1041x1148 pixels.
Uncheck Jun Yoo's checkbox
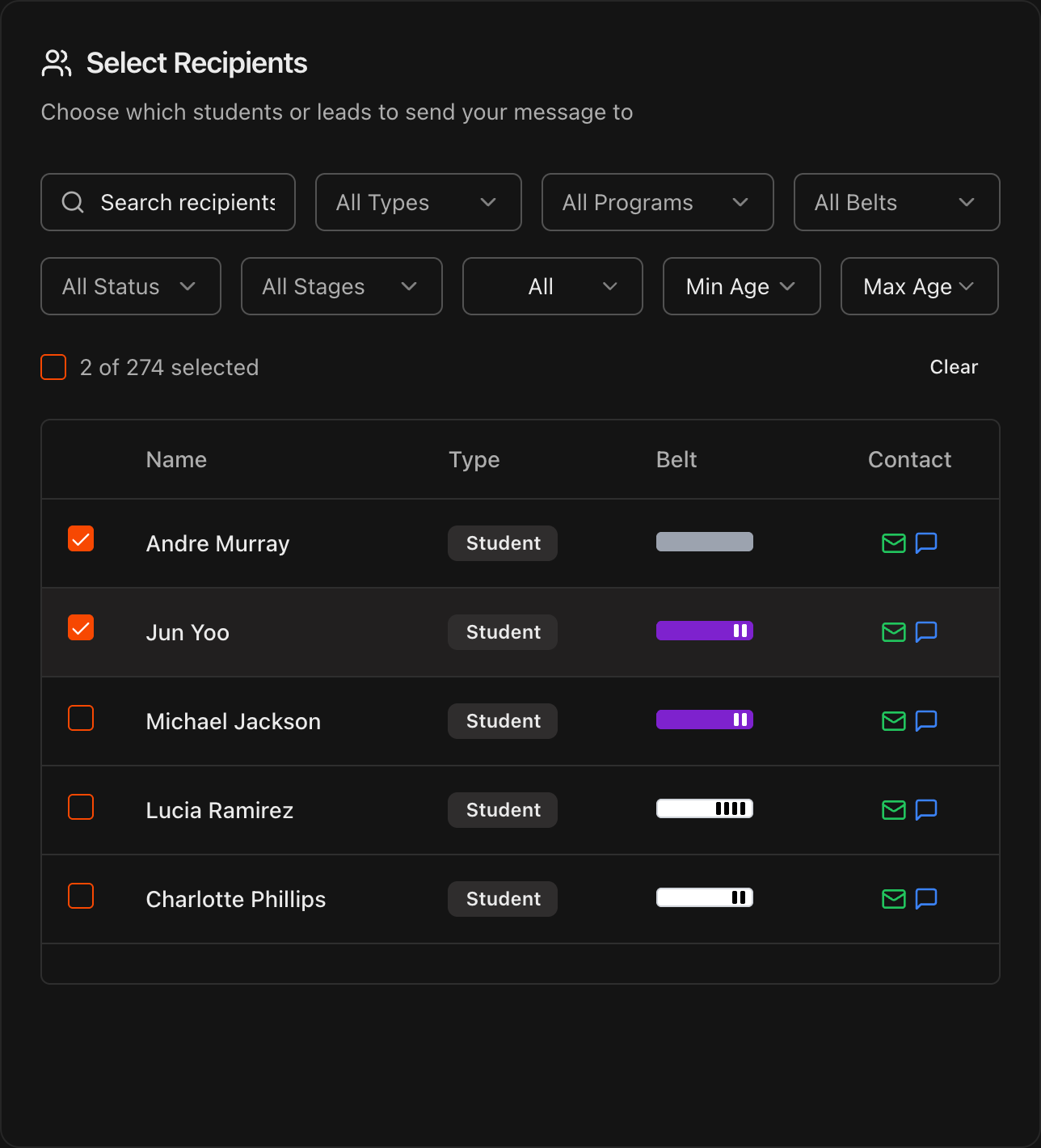(81, 627)
